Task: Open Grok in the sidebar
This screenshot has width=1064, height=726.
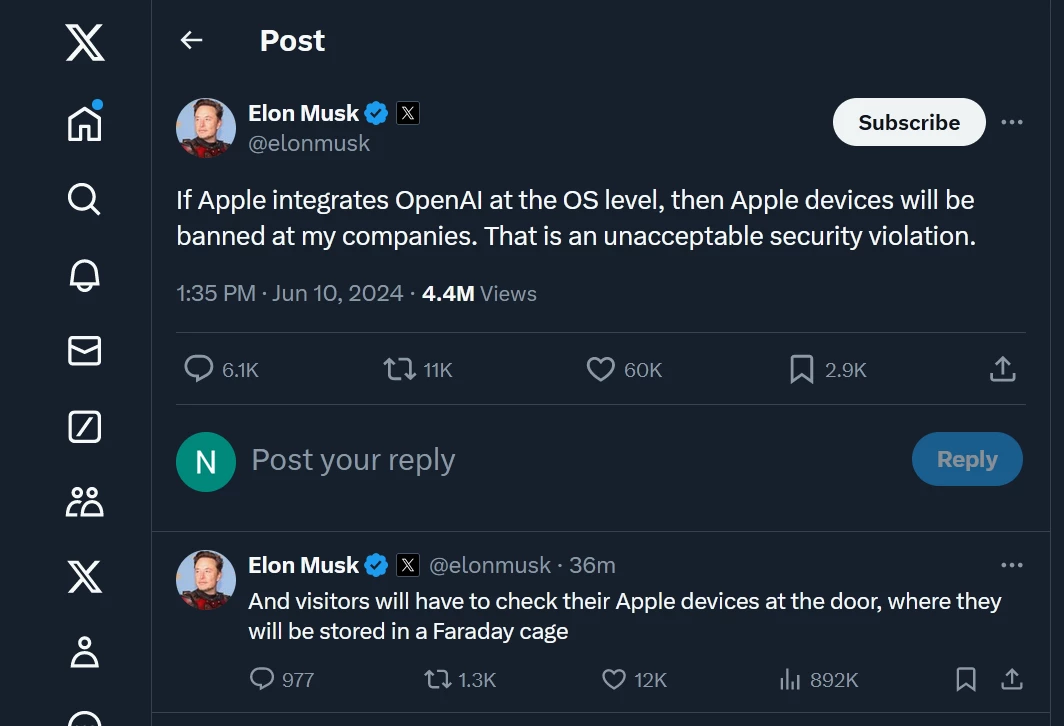Action: [x=85, y=427]
